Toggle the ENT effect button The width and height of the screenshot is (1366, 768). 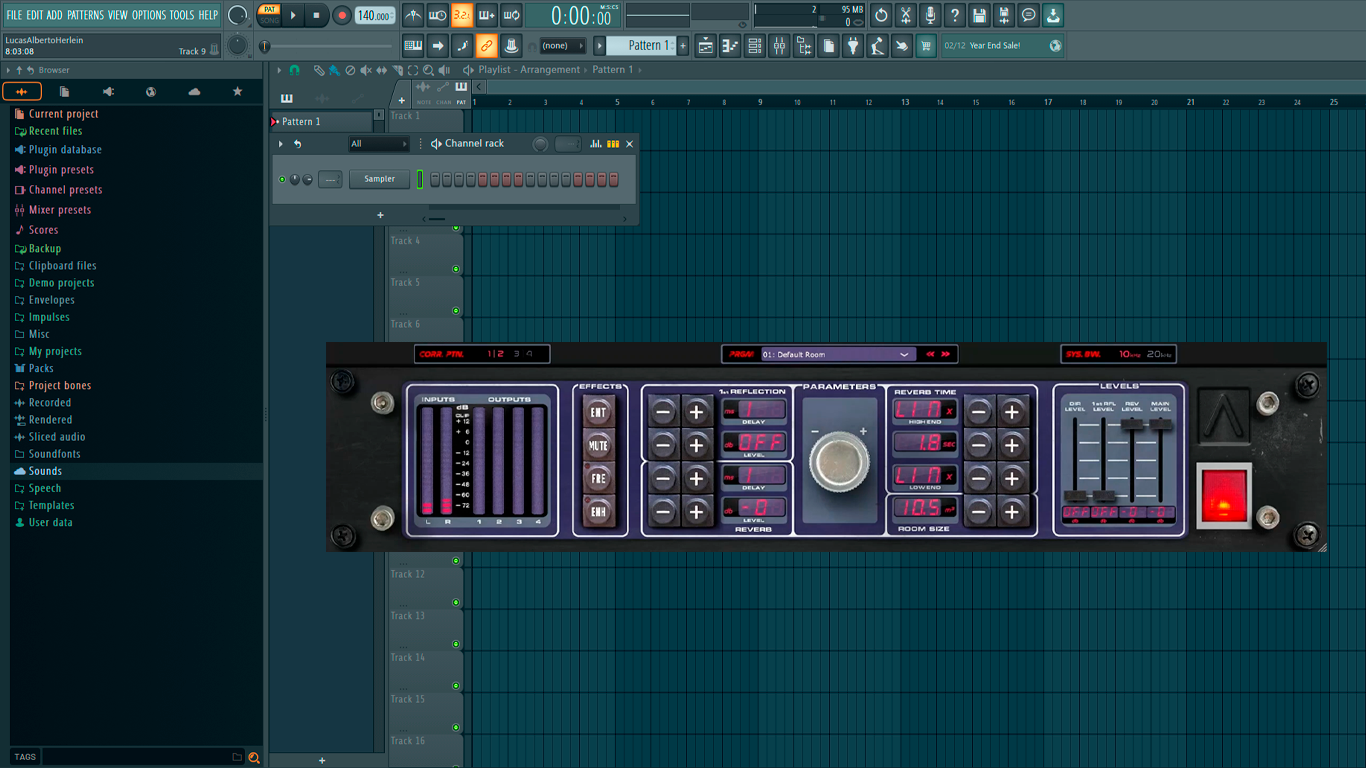pyautogui.click(x=598, y=412)
